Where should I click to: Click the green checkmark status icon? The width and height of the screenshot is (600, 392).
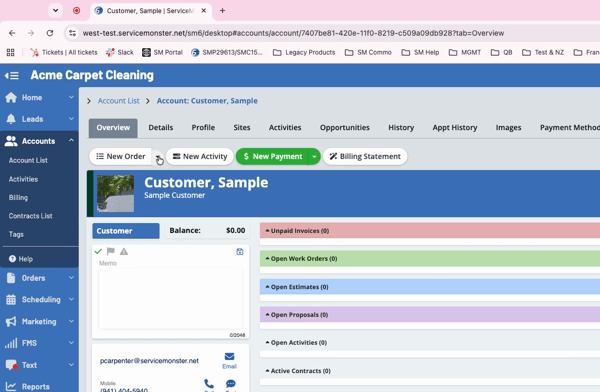click(98, 252)
